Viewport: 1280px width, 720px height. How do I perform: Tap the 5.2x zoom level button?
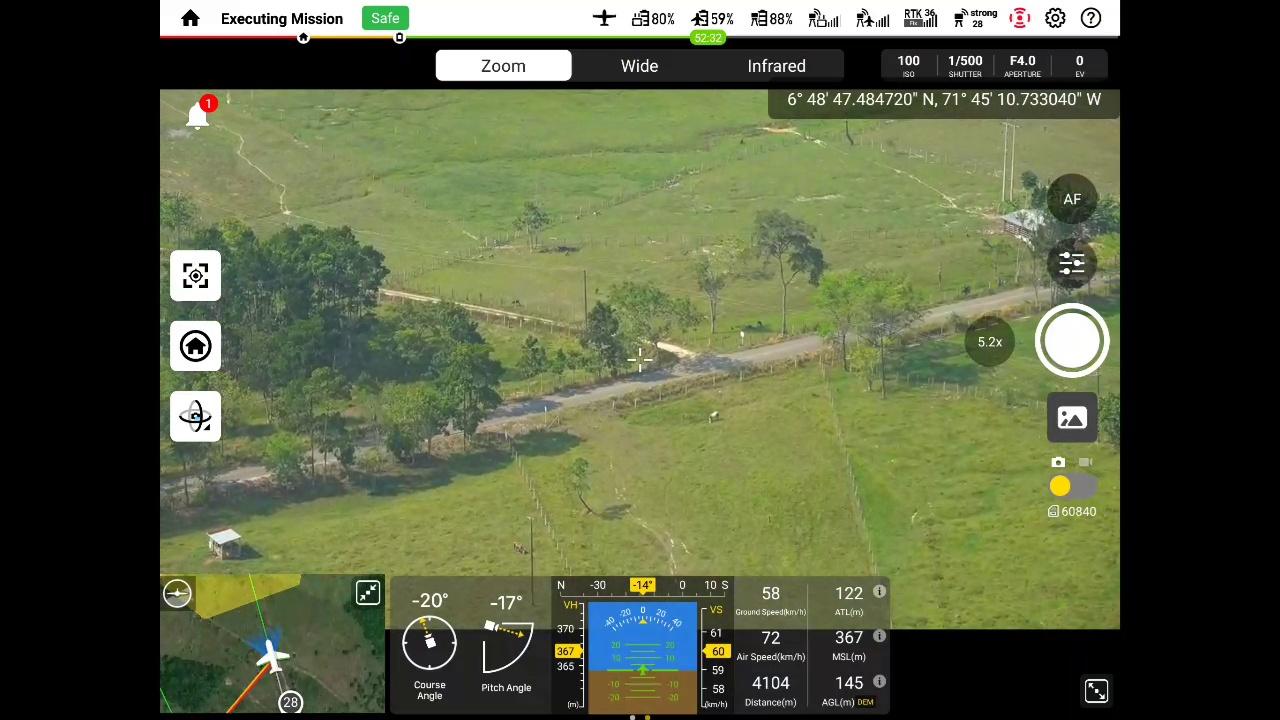click(990, 342)
